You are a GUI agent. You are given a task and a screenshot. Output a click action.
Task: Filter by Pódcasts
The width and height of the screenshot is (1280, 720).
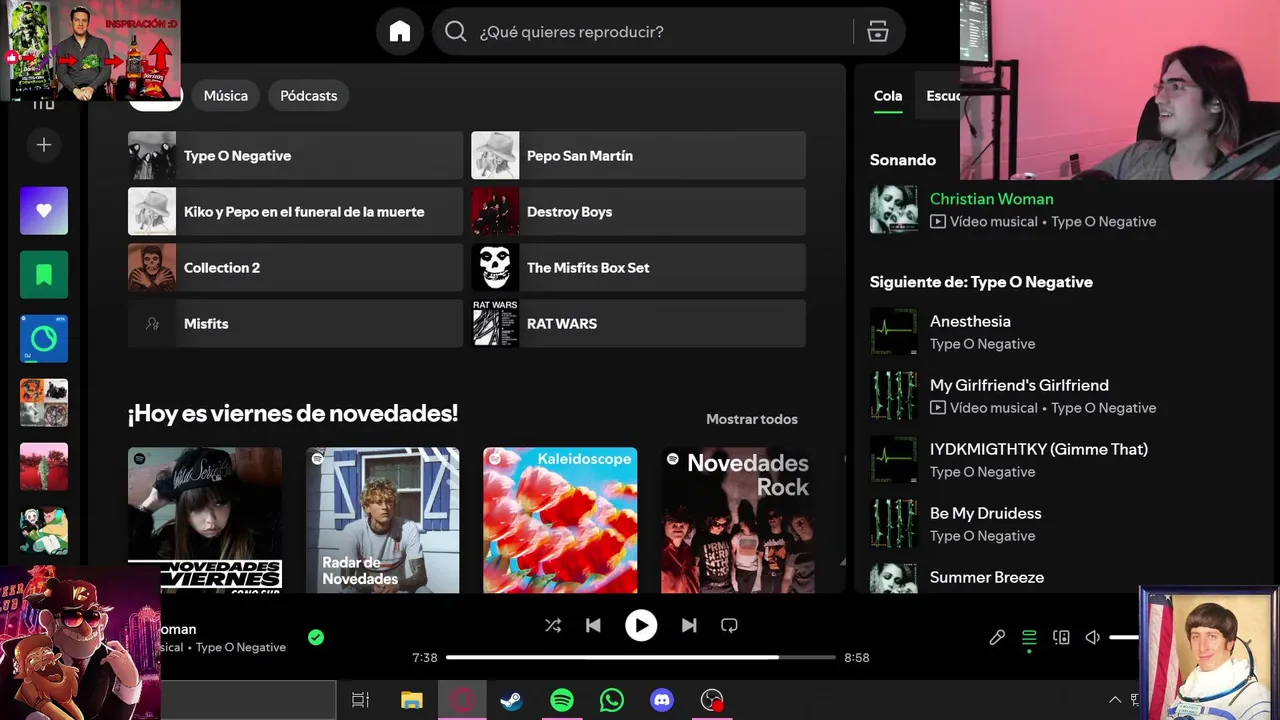(x=308, y=96)
